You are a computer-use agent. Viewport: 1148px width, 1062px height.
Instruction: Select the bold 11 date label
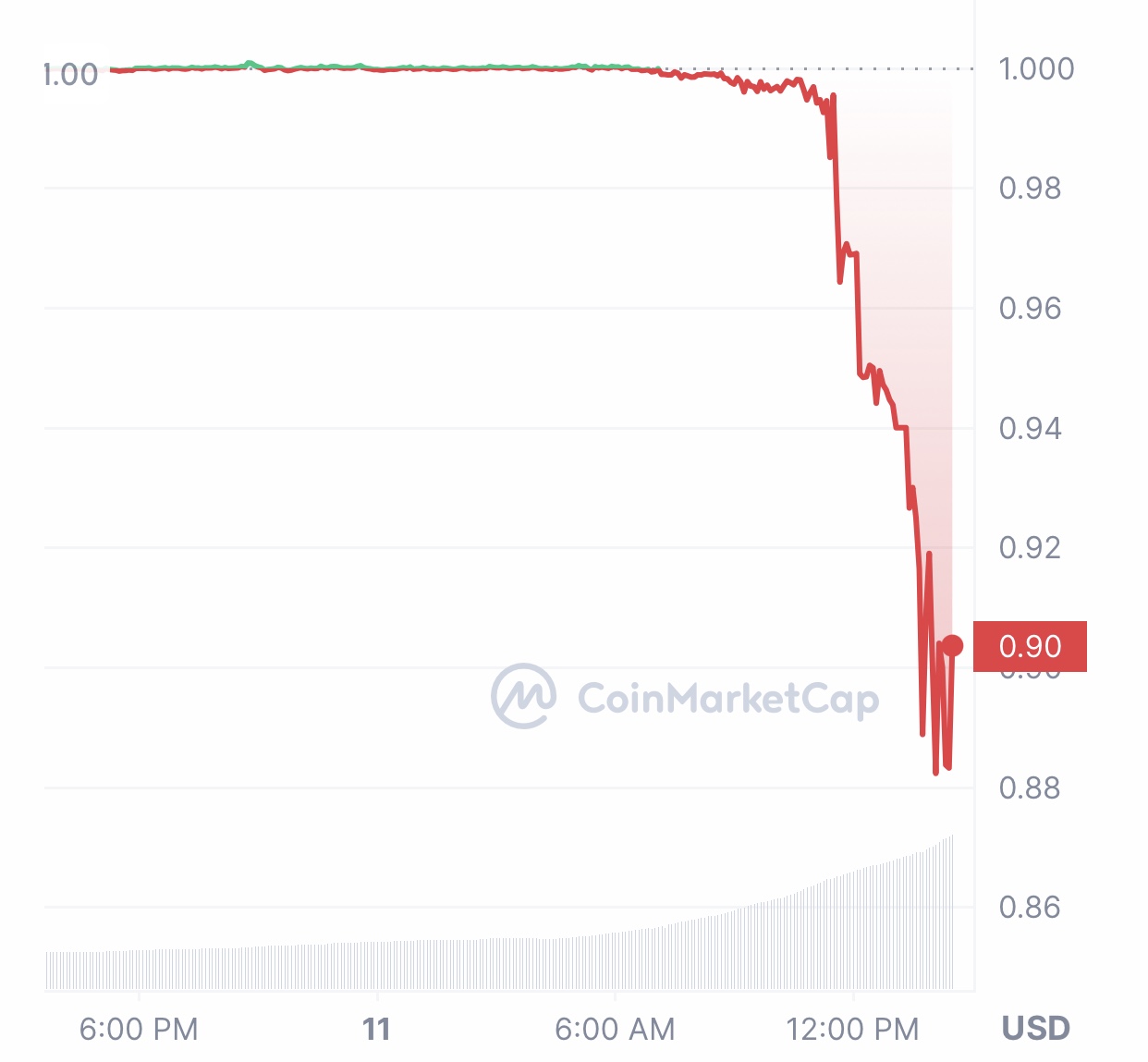tap(376, 1029)
